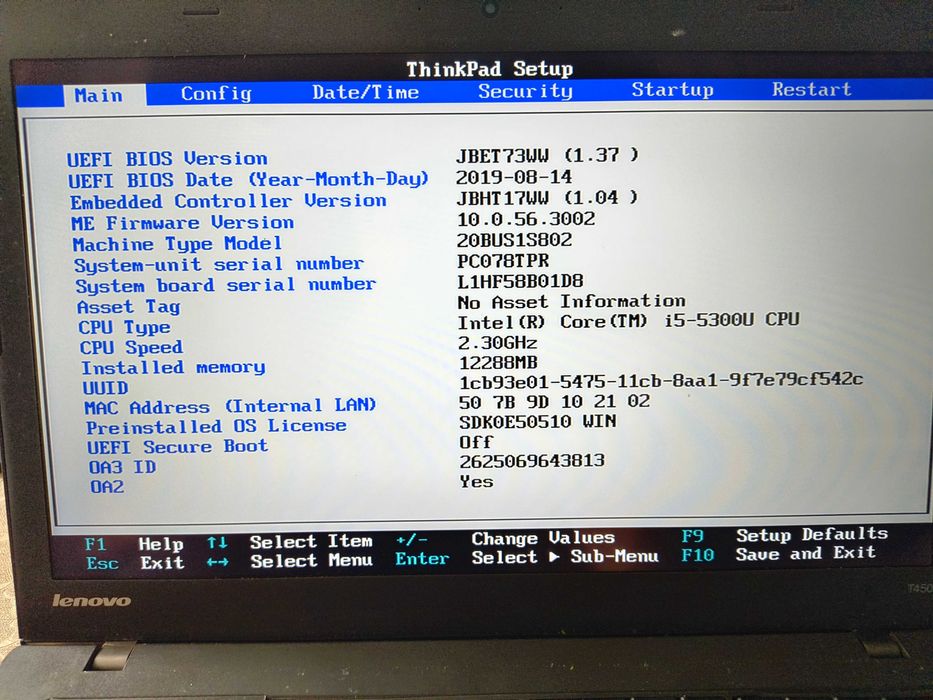Click the UEFI Secure Boot label
This screenshot has width=933, height=700.
pyautogui.click(x=177, y=446)
